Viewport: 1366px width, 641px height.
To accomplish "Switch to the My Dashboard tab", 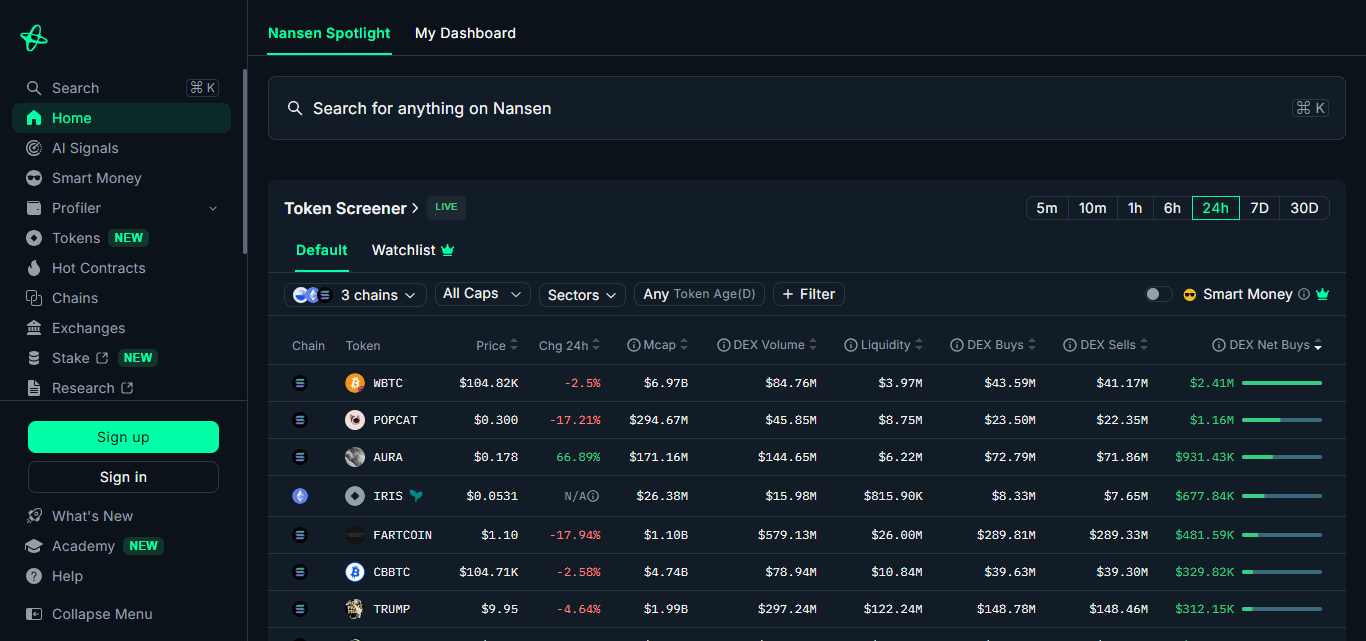I will (465, 33).
